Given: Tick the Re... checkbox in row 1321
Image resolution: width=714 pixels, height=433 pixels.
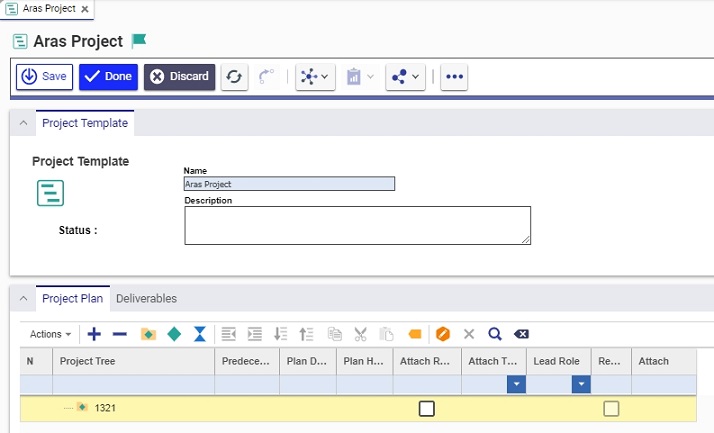Looking at the screenshot, I should click(x=611, y=408).
